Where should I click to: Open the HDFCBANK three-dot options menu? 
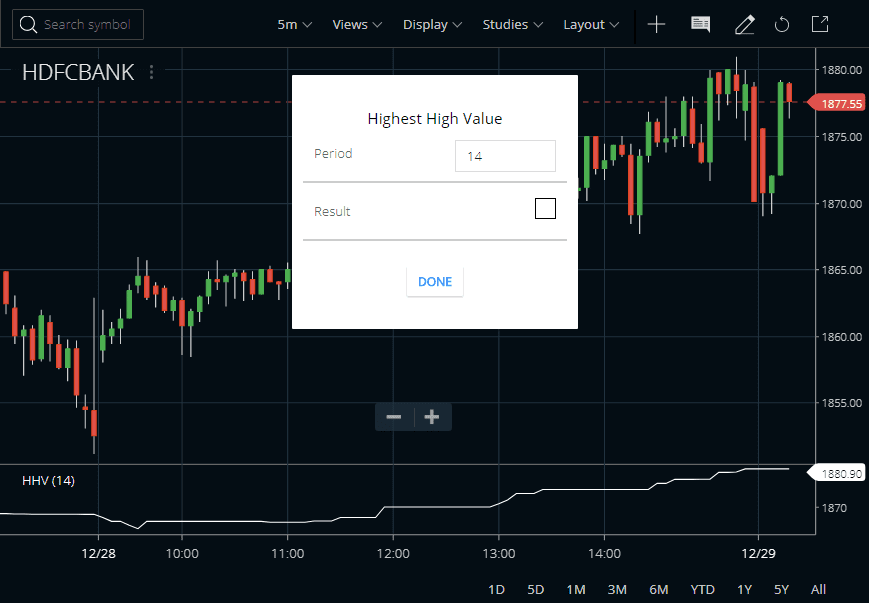pyautogui.click(x=150, y=72)
